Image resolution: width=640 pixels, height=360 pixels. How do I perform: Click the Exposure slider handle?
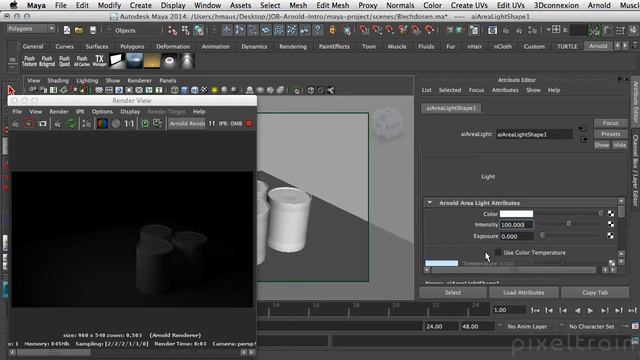tap(542, 236)
